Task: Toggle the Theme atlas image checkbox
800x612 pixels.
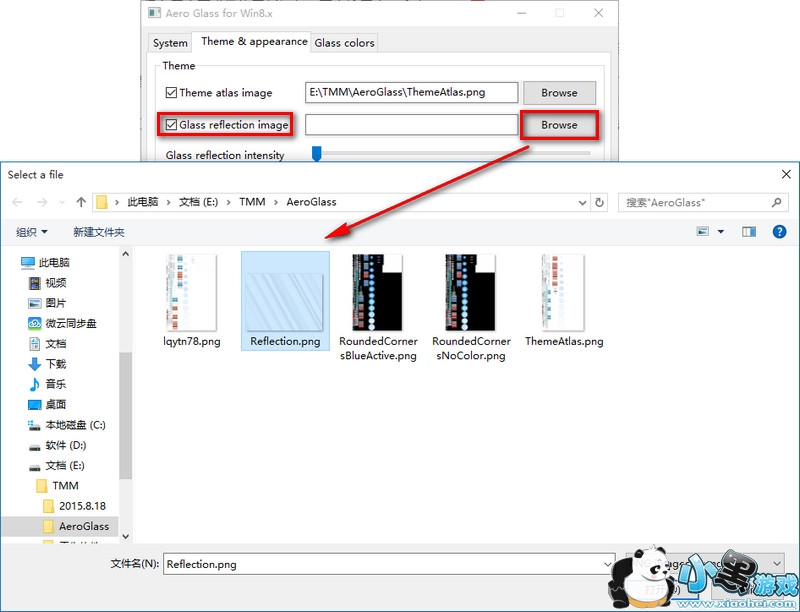Action: pos(171,93)
